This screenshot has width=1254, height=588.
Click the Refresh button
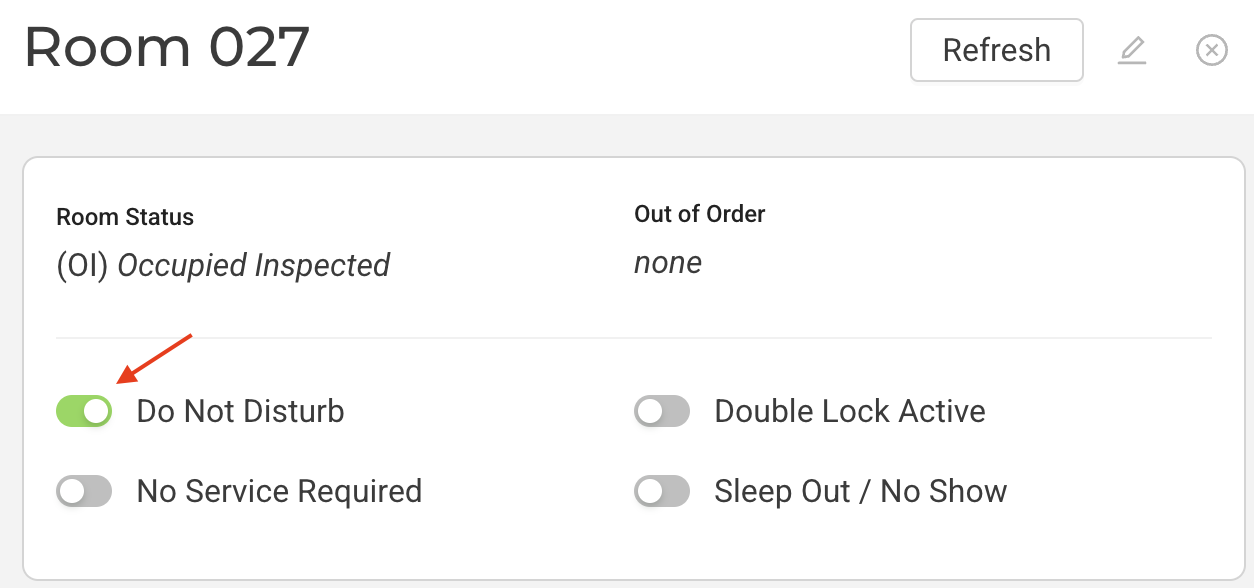point(996,50)
